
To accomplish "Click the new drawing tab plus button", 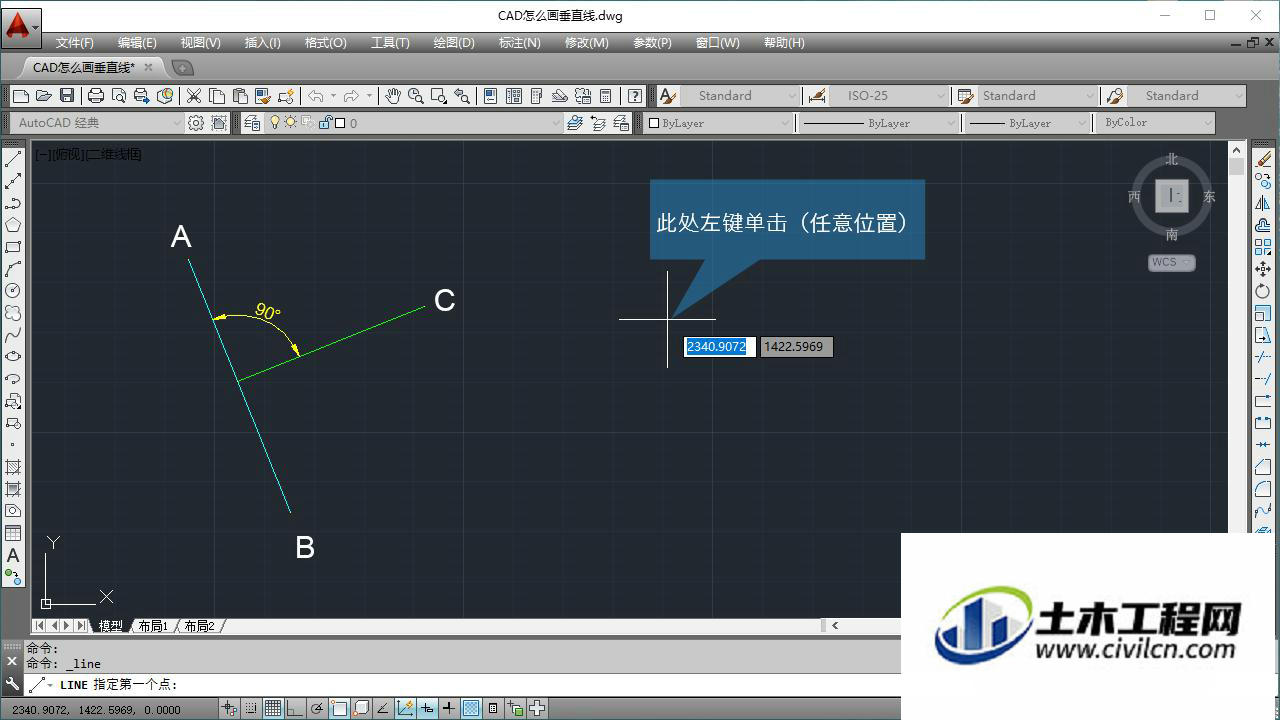I will 182,67.
